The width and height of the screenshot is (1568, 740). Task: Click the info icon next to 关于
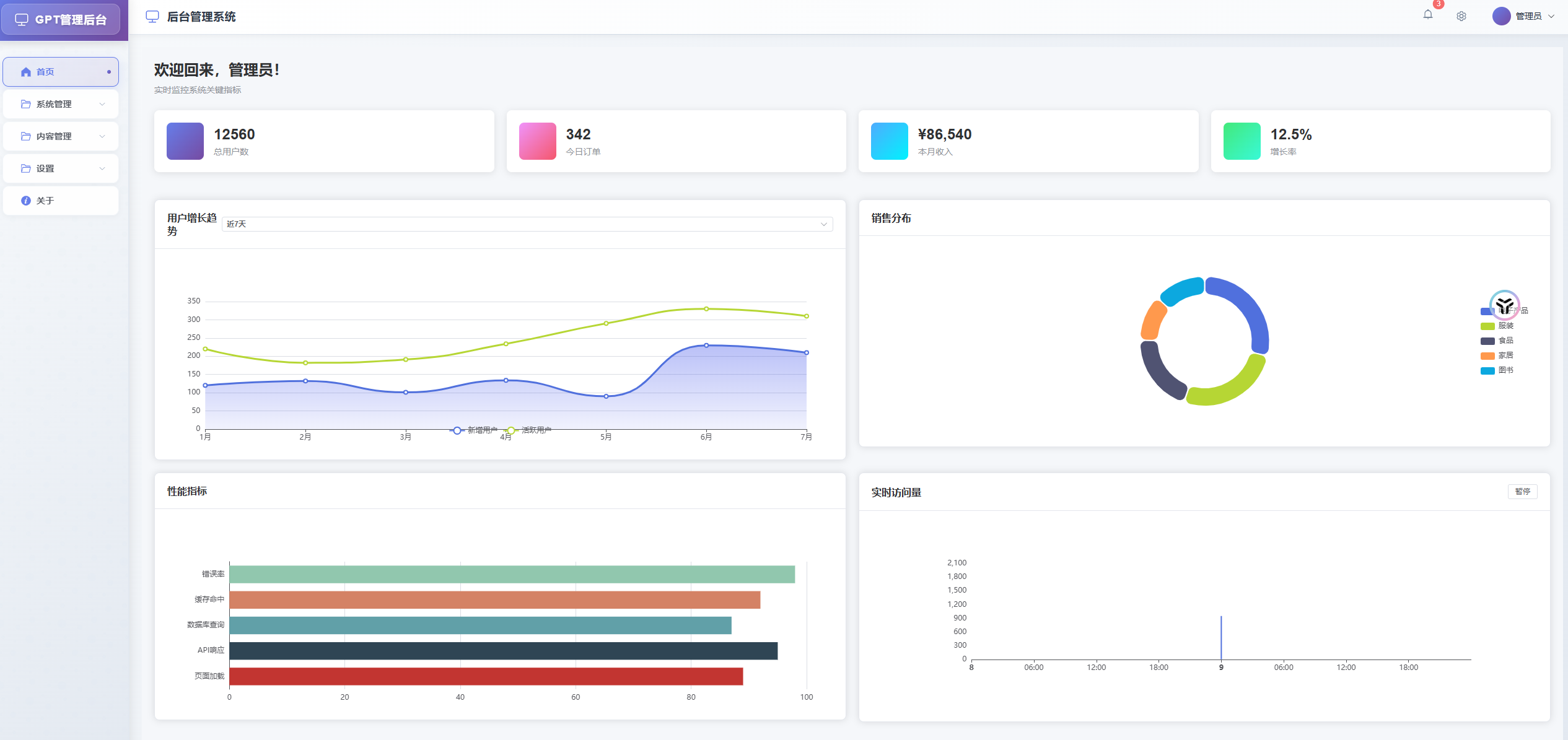(x=25, y=200)
